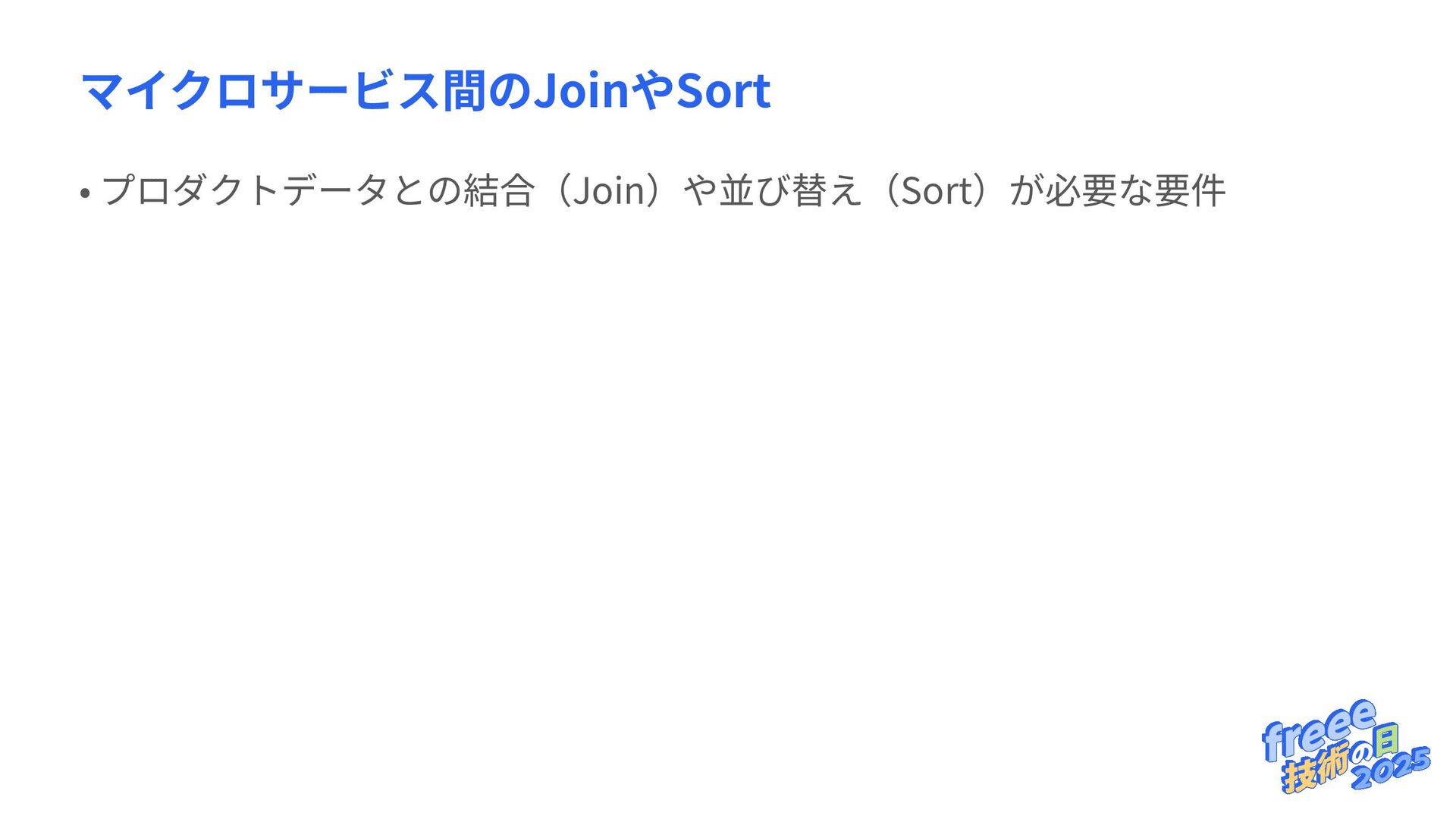The image size is (1456, 819).
Task: Click the '2025' text in the logo
Action: pos(1391,768)
